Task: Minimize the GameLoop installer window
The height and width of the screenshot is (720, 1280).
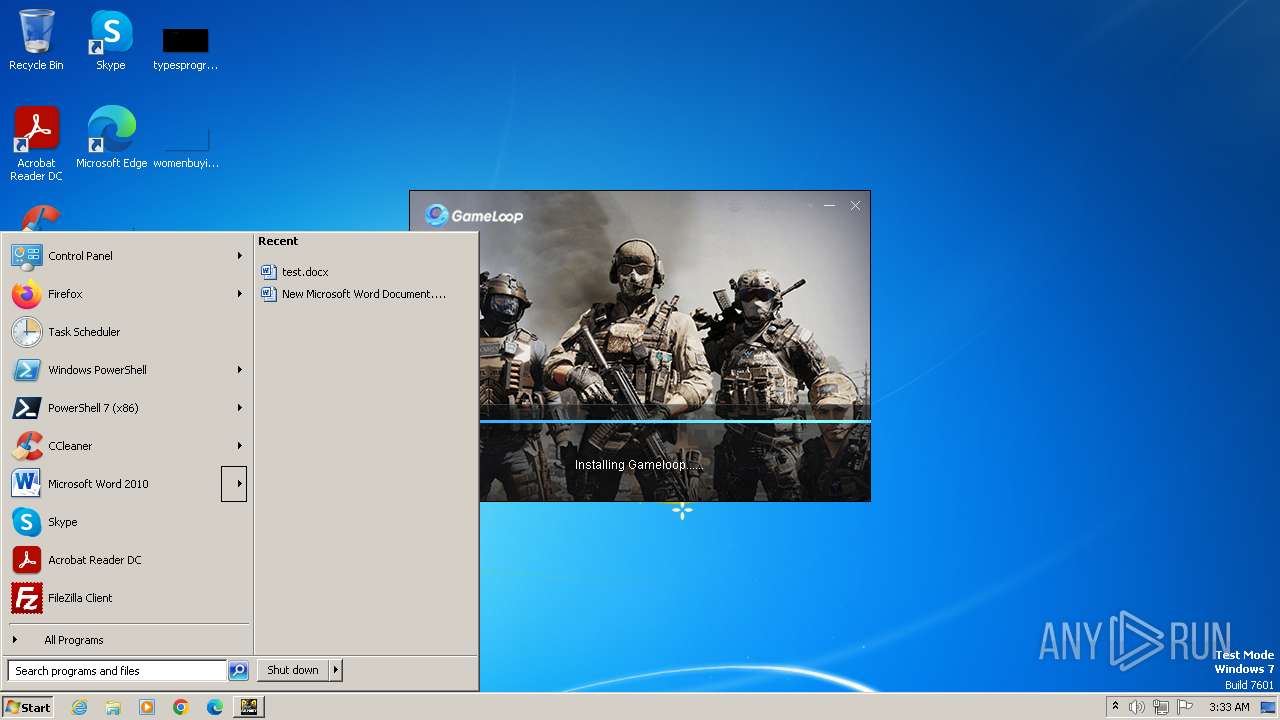Action: (x=829, y=205)
